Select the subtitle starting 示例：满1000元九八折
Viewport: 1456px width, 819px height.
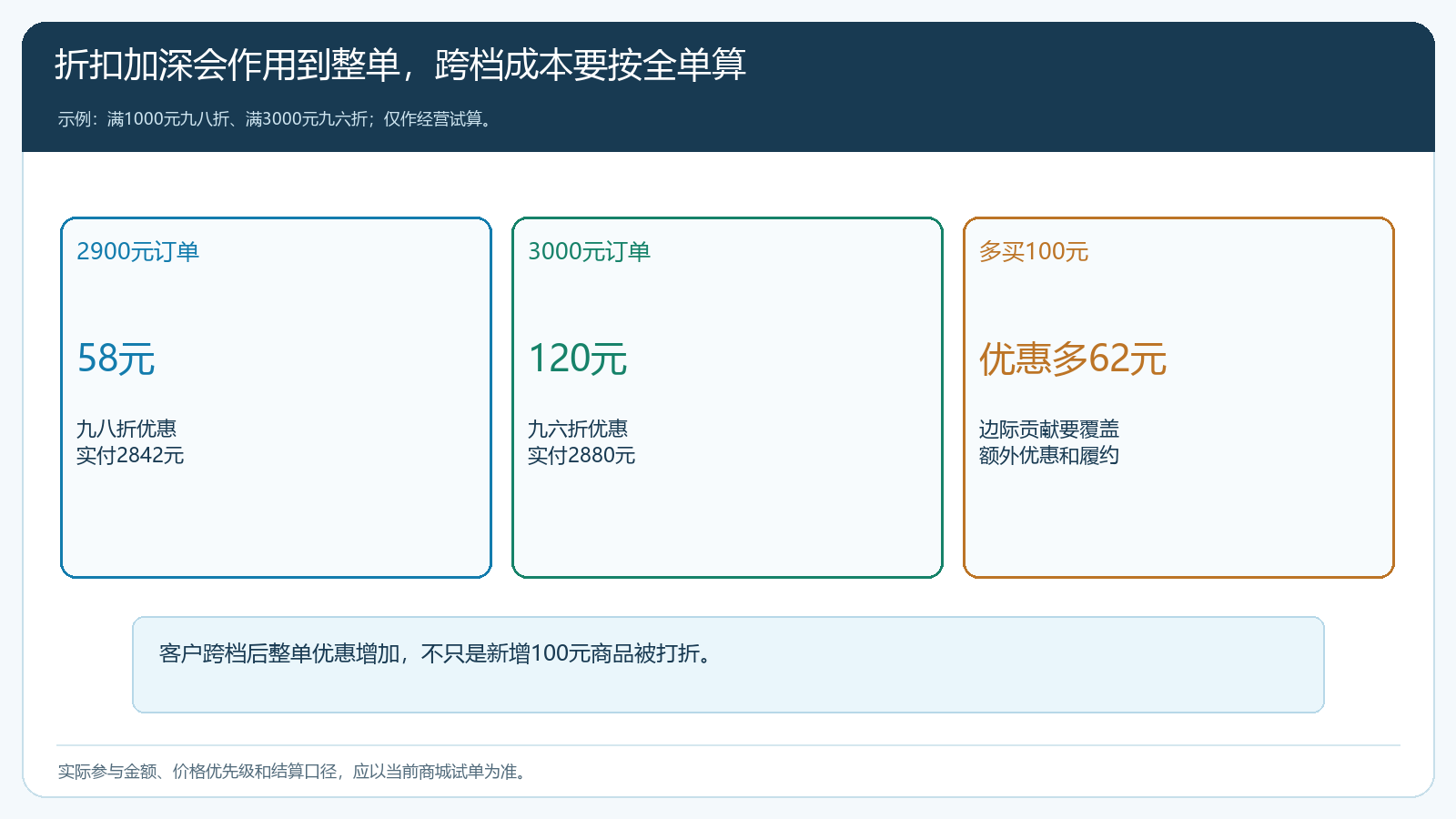click(x=278, y=119)
